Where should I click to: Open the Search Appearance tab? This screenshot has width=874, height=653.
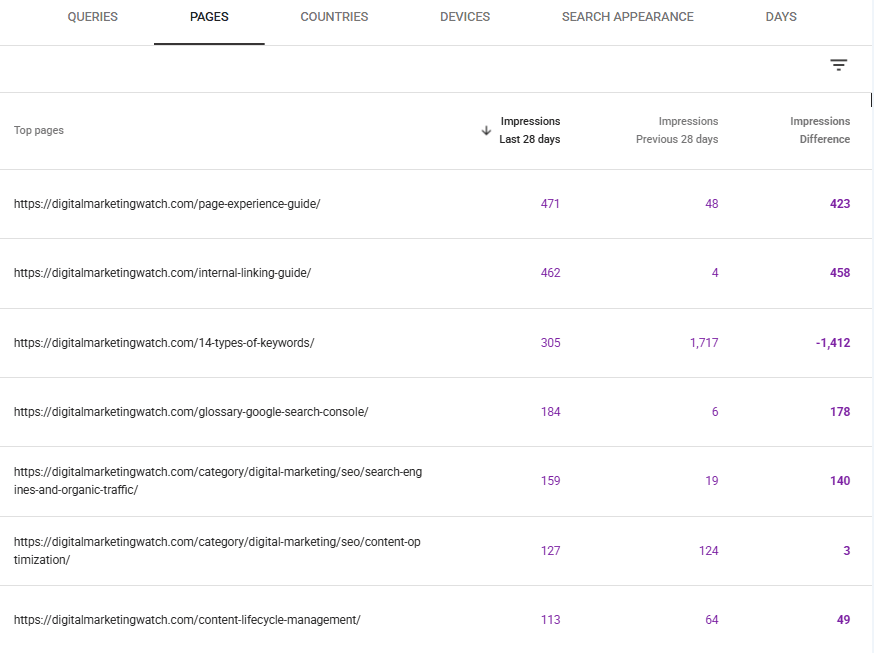[x=628, y=17]
